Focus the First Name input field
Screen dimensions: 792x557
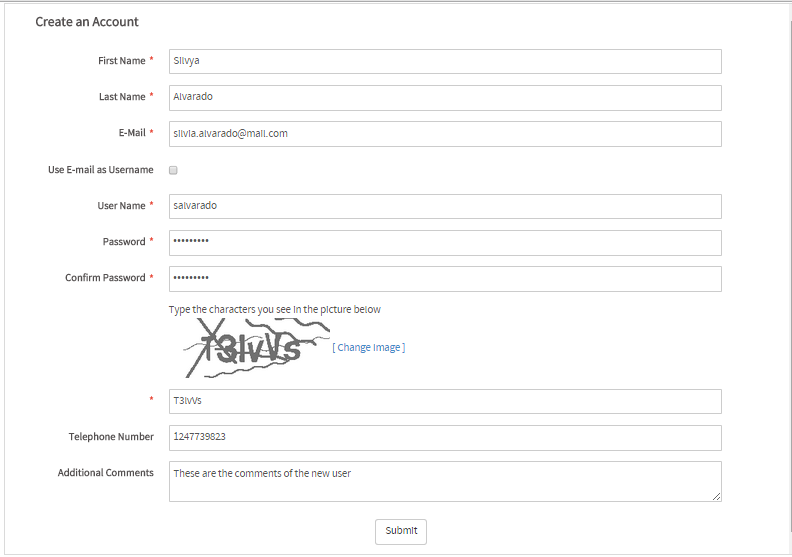(x=445, y=61)
